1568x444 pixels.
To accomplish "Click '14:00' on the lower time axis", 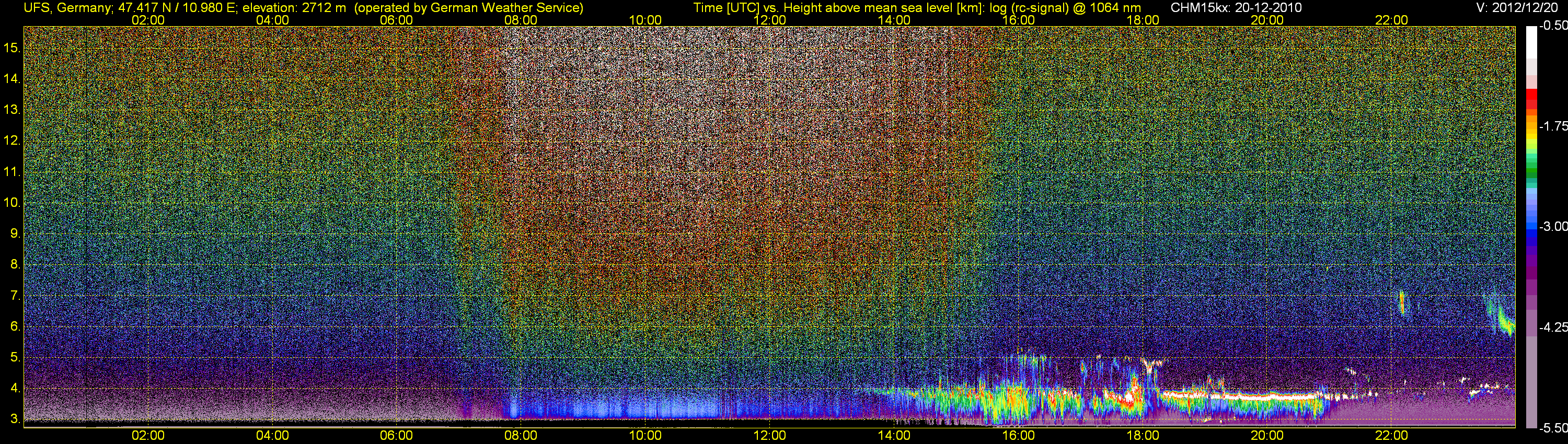I will pos(894,436).
